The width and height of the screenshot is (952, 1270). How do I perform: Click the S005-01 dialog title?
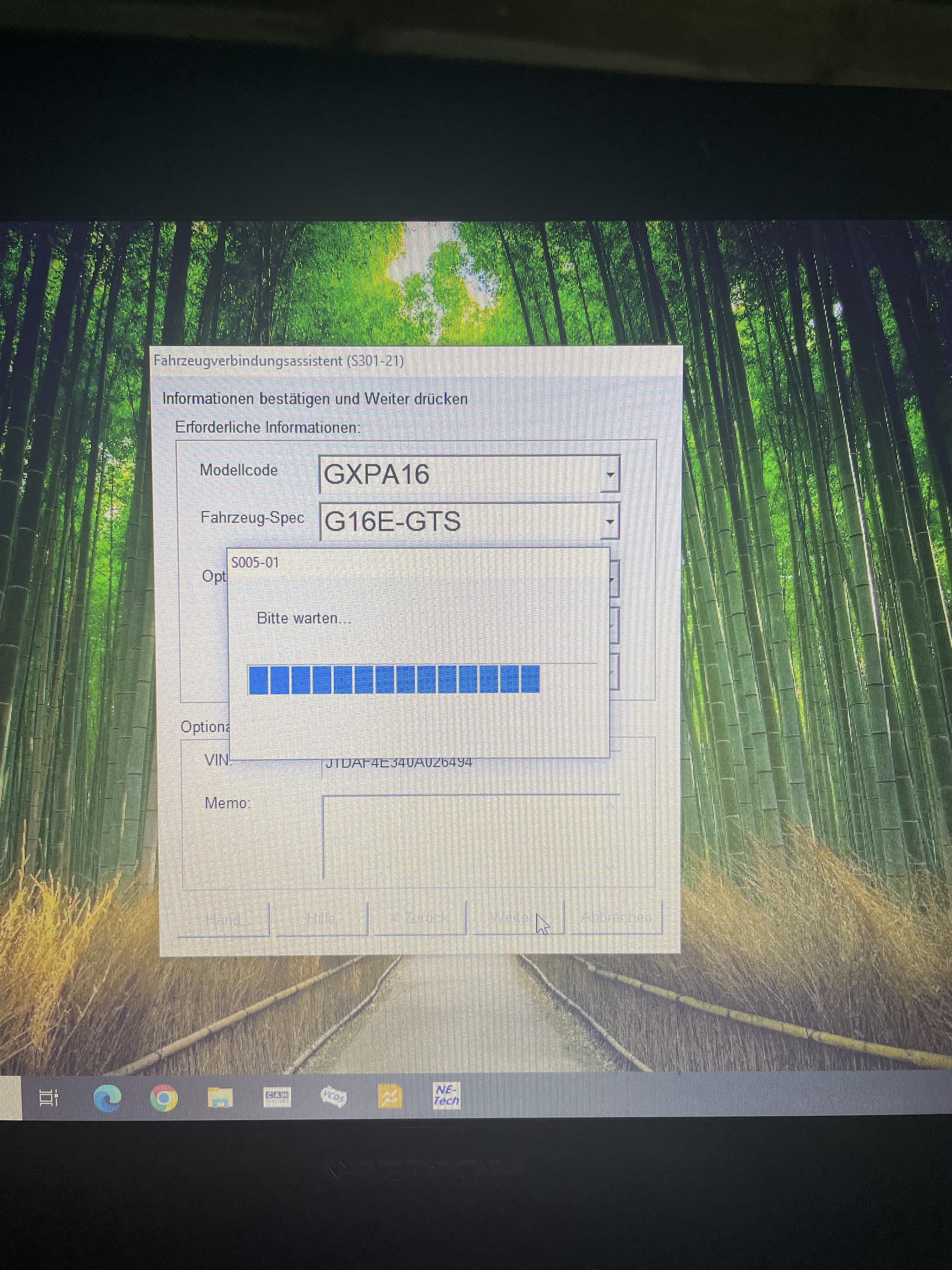(x=255, y=563)
